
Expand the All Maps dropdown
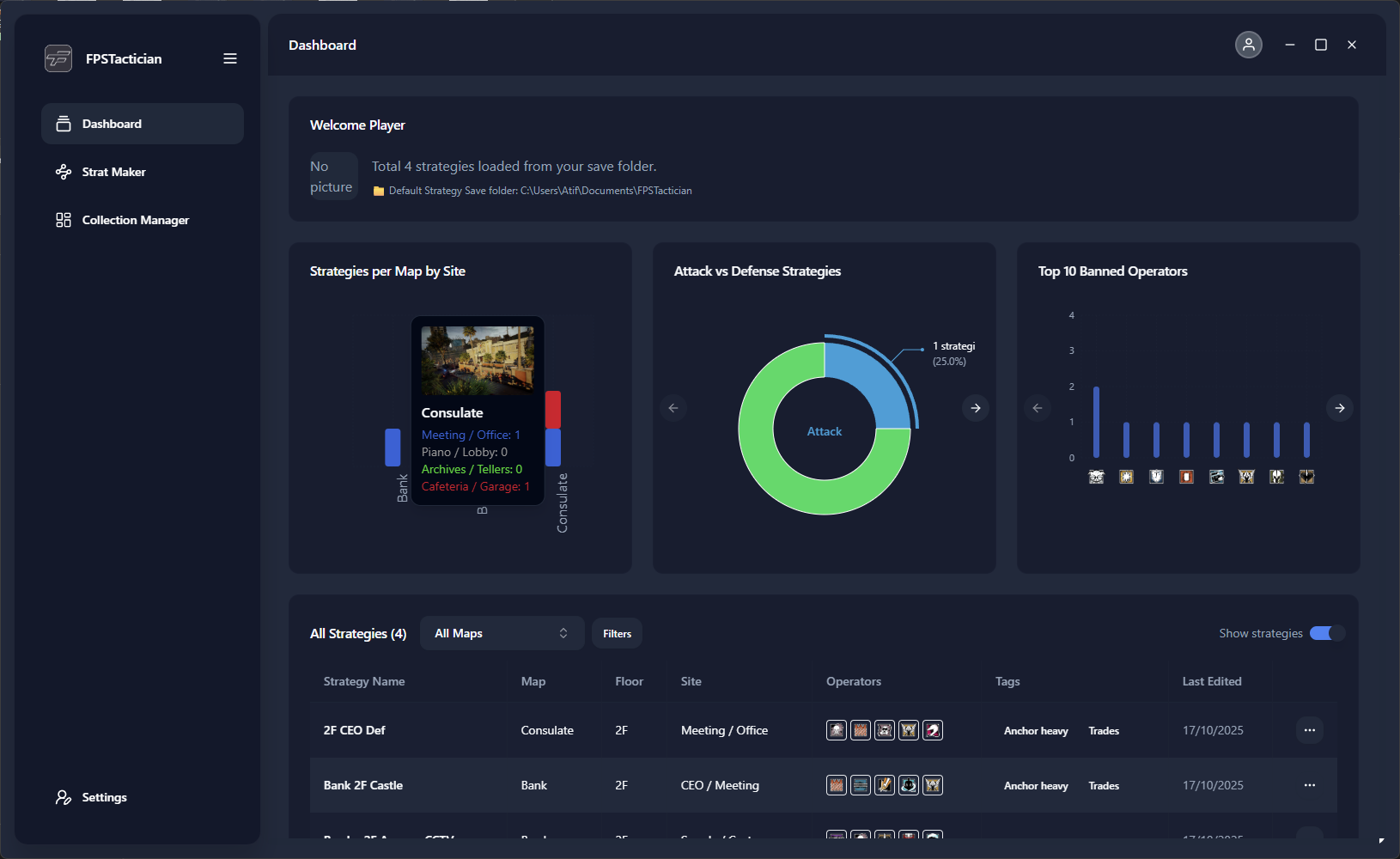coord(502,633)
